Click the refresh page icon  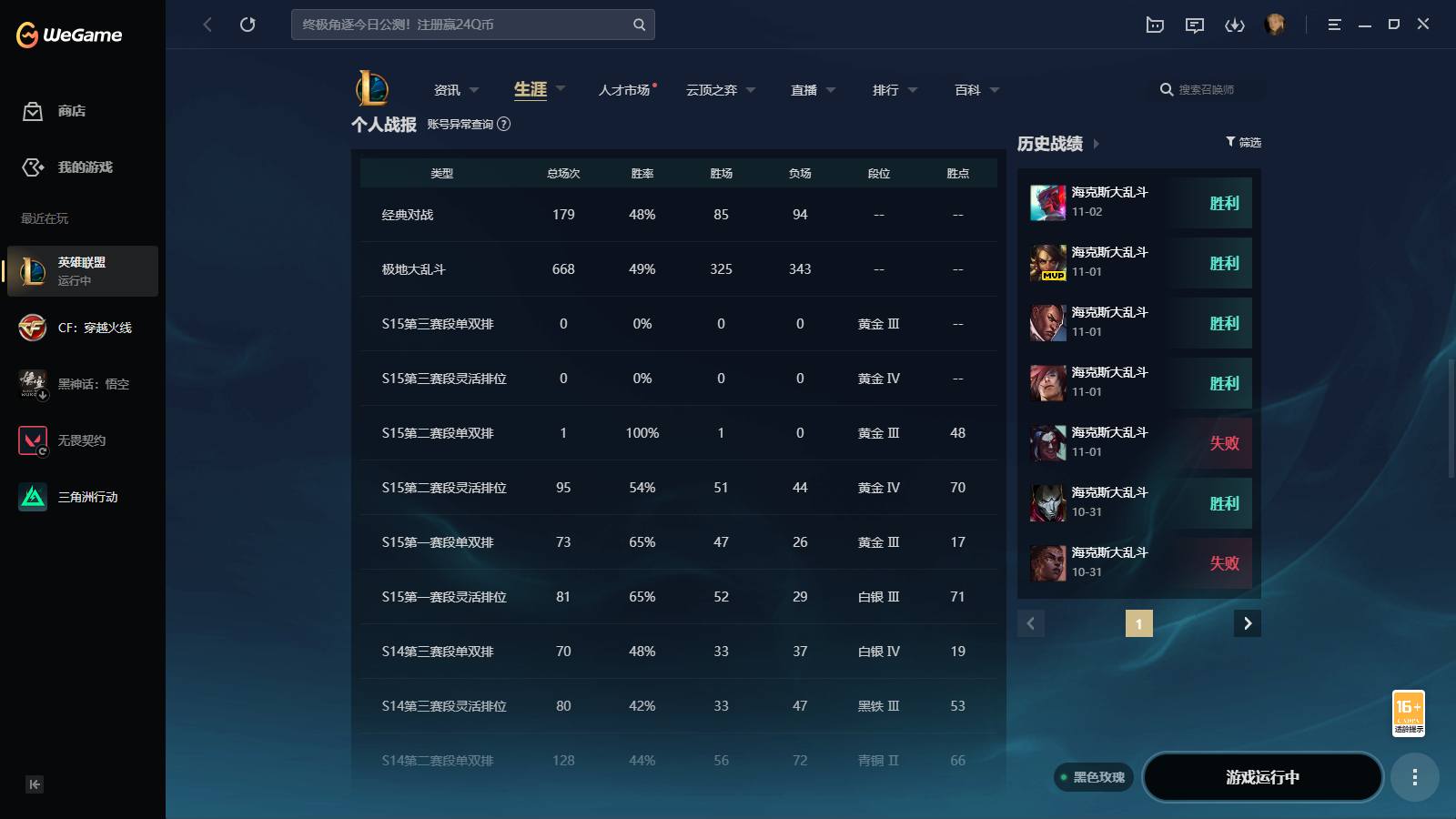click(x=248, y=25)
